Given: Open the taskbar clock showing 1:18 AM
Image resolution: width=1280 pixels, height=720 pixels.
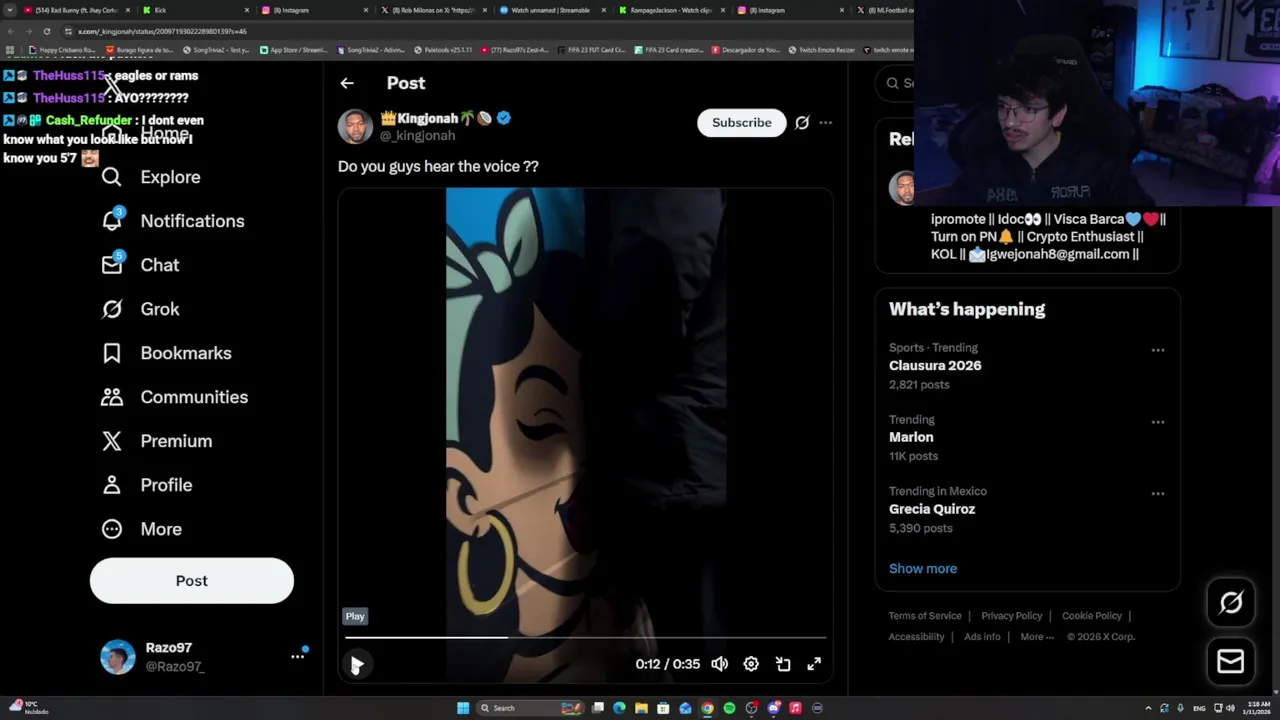Looking at the screenshot, I should [1258, 708].
